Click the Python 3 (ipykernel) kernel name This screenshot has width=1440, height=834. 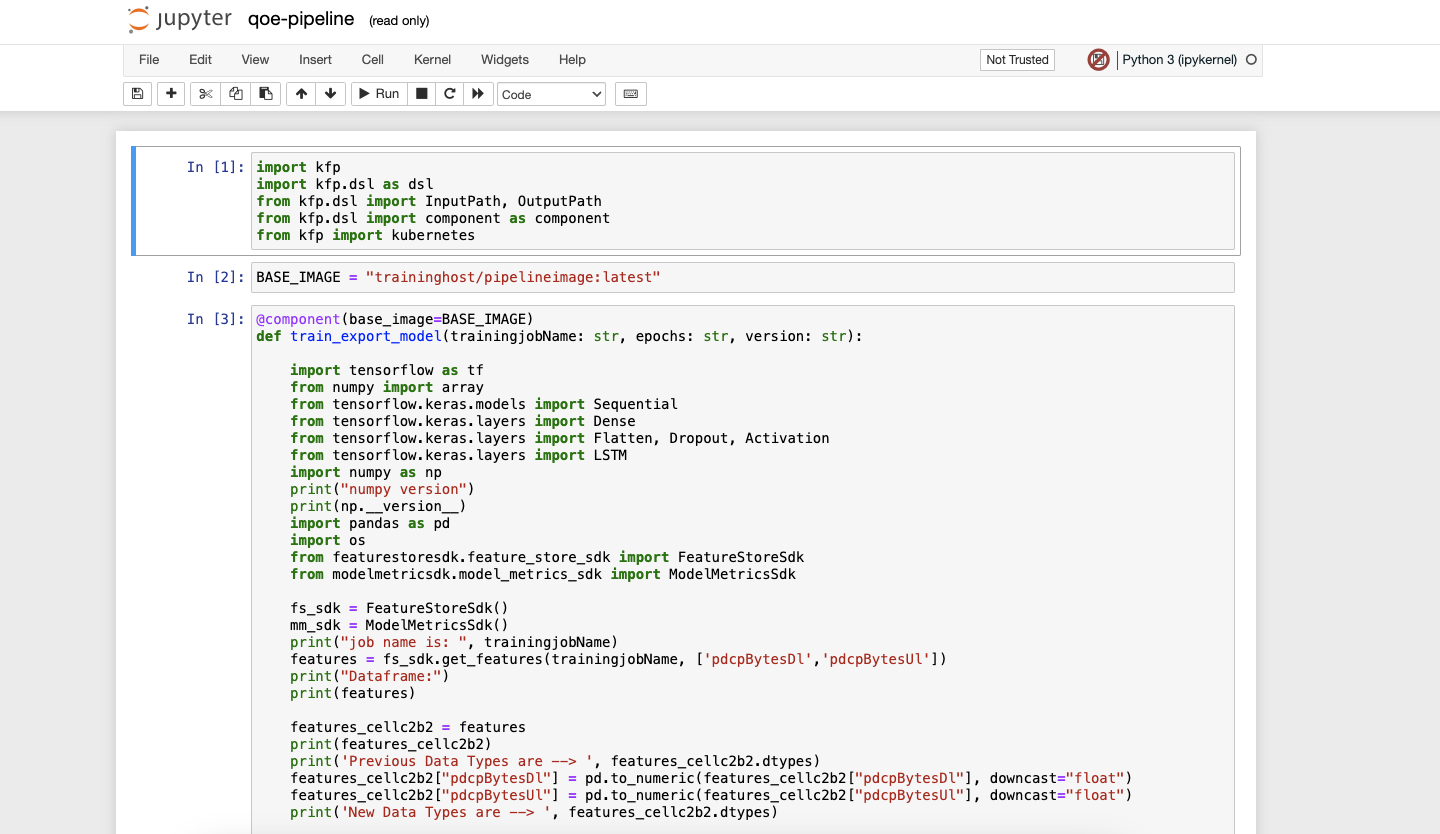click(1179, 60)
